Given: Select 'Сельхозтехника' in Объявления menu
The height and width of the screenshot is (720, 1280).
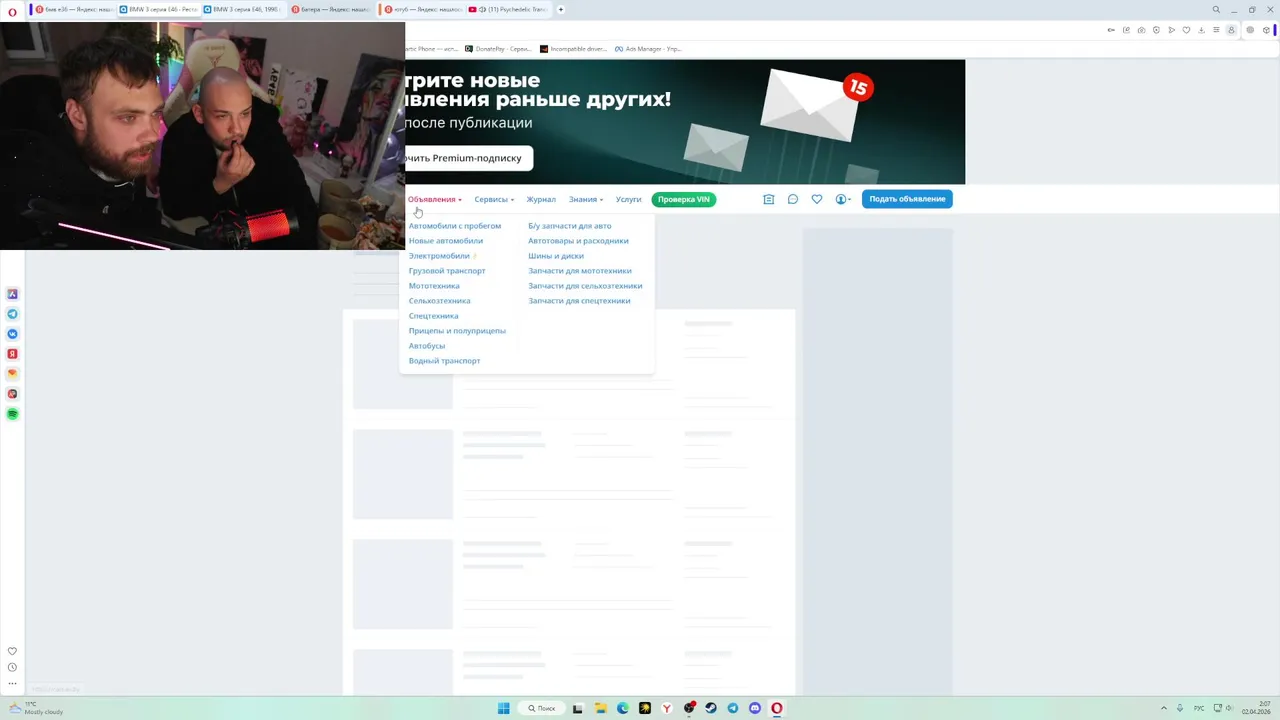Looking at the screenshot, I should (x=439, y=301).
